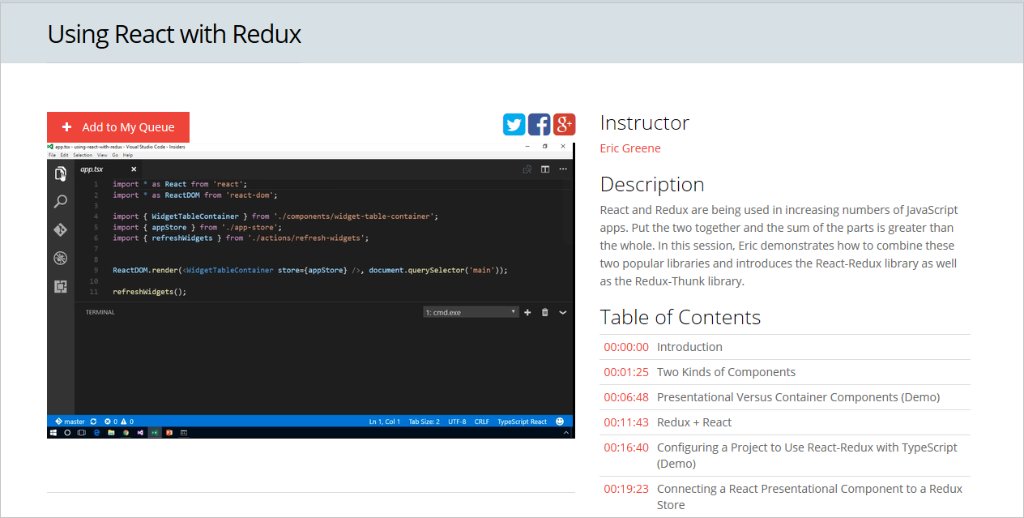This screenshot has height=518, width=1024.
Task: Share the session on Facebook
Action: pyautogui.click(x=539, y=124)
